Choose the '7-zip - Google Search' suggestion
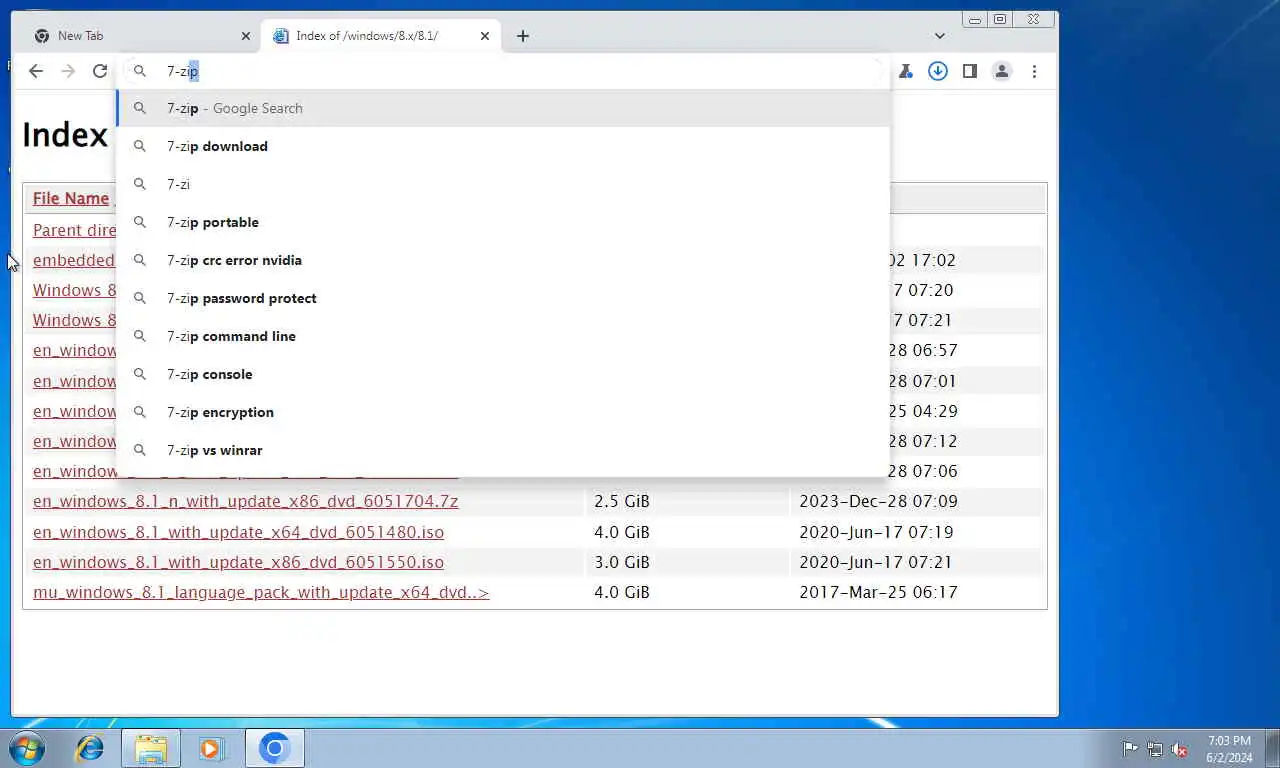Screen dimensions: 1280x768 tap(503, 108)
